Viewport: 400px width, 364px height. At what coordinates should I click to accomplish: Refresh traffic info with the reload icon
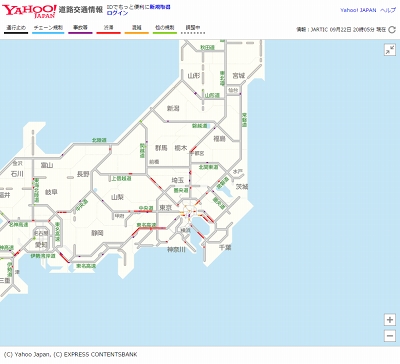pyautogui.click(x=392, y=30)
